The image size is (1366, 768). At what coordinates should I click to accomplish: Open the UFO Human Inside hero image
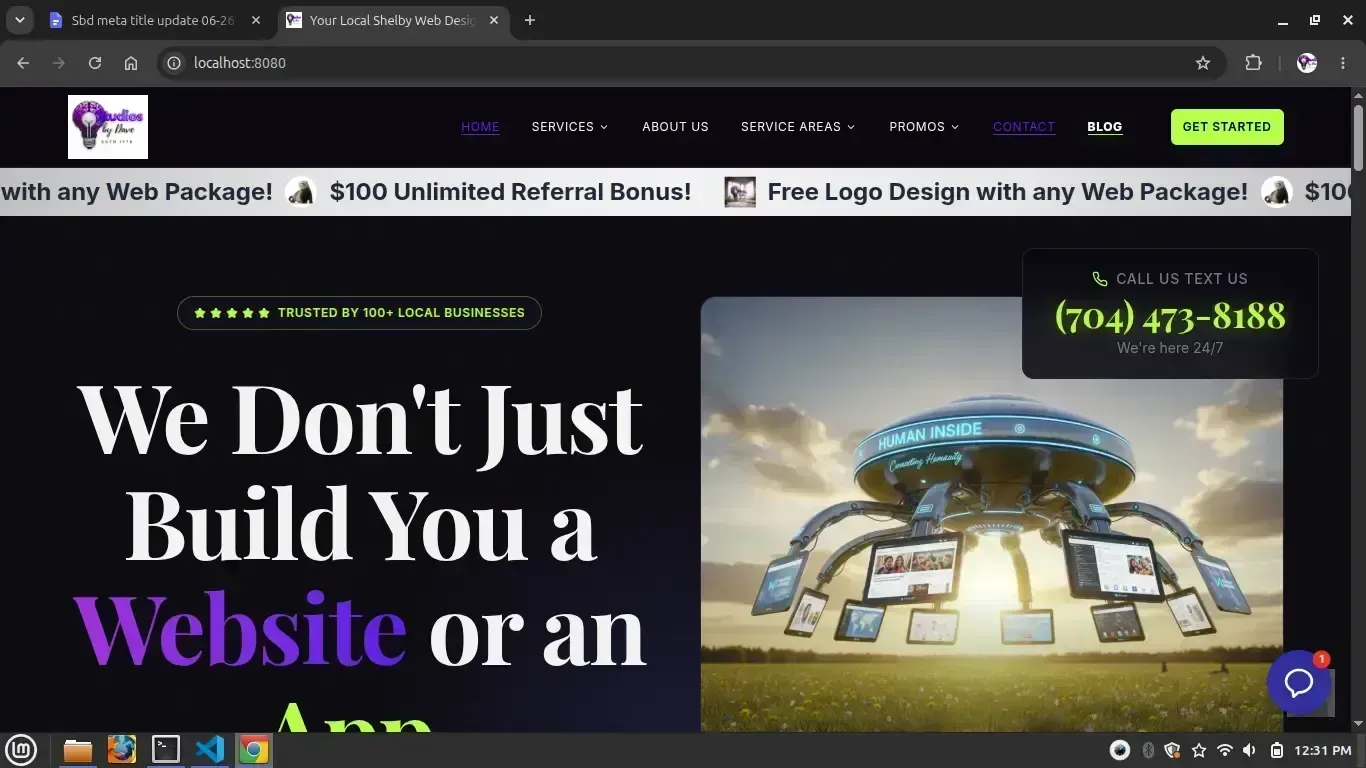pyautogui.click(x=992, y=514)
